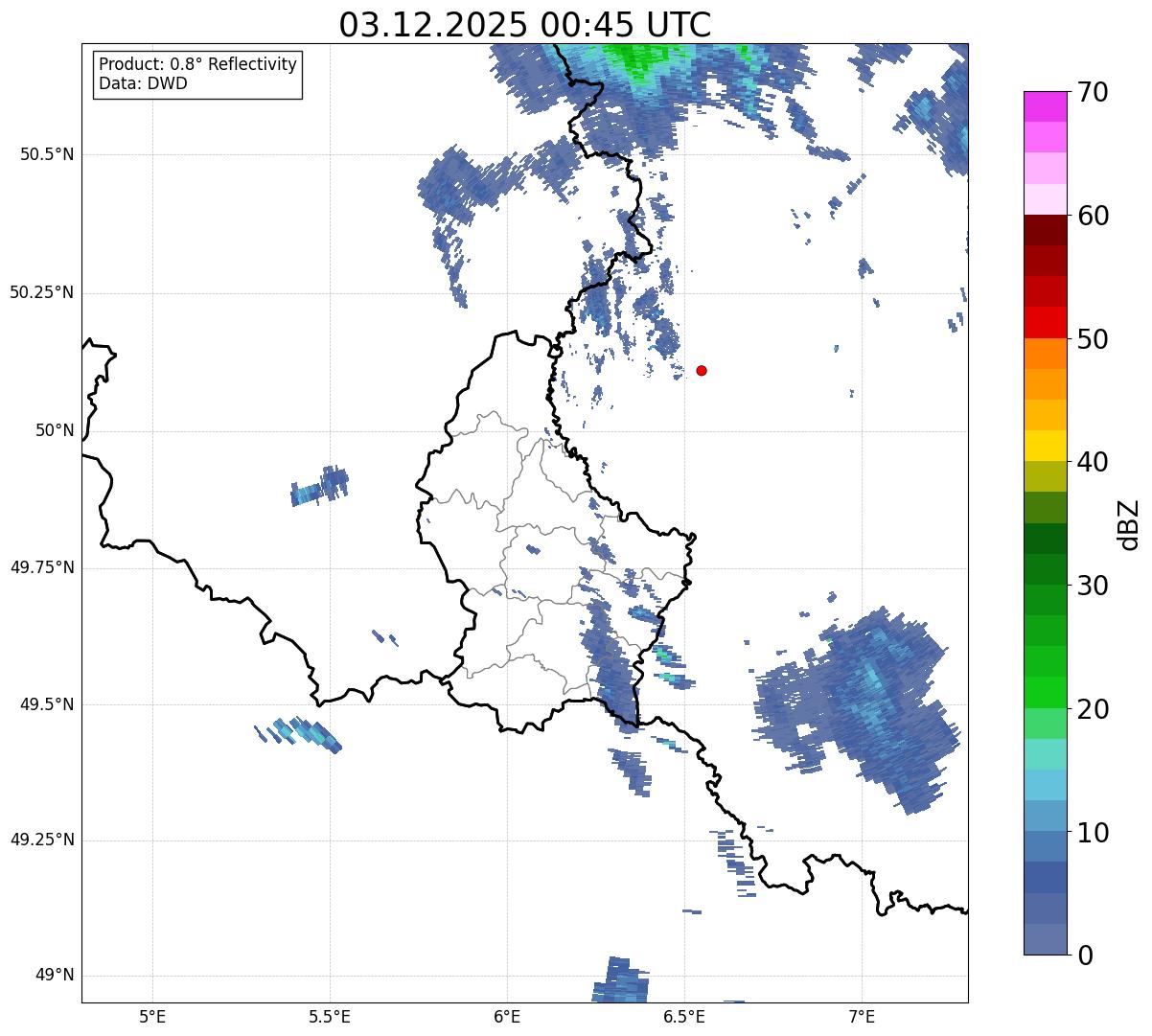The height and width of the screenshot is (1036, 1152).
Task: Pick the light cyan colorbar swatch below 20
Action: point(1045,754)
